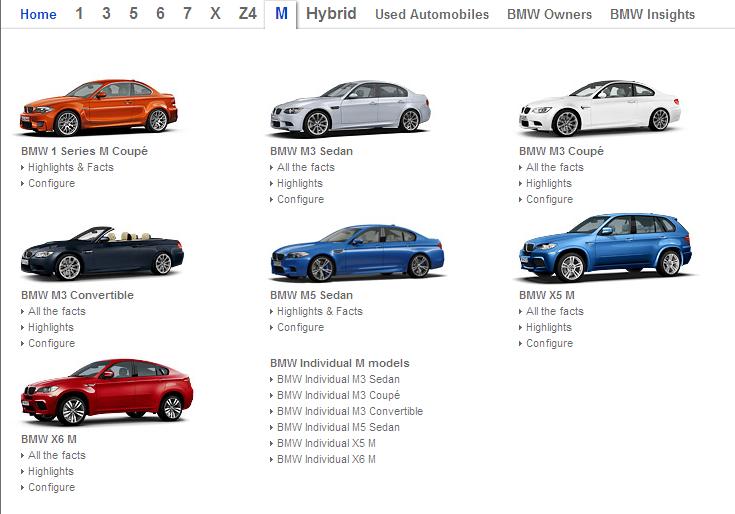Image resolution: width=735 pixels, height=514 pixels.
Task: Open Highlights & Facts under BMW M5 Sedan
Action: (320, 312)
